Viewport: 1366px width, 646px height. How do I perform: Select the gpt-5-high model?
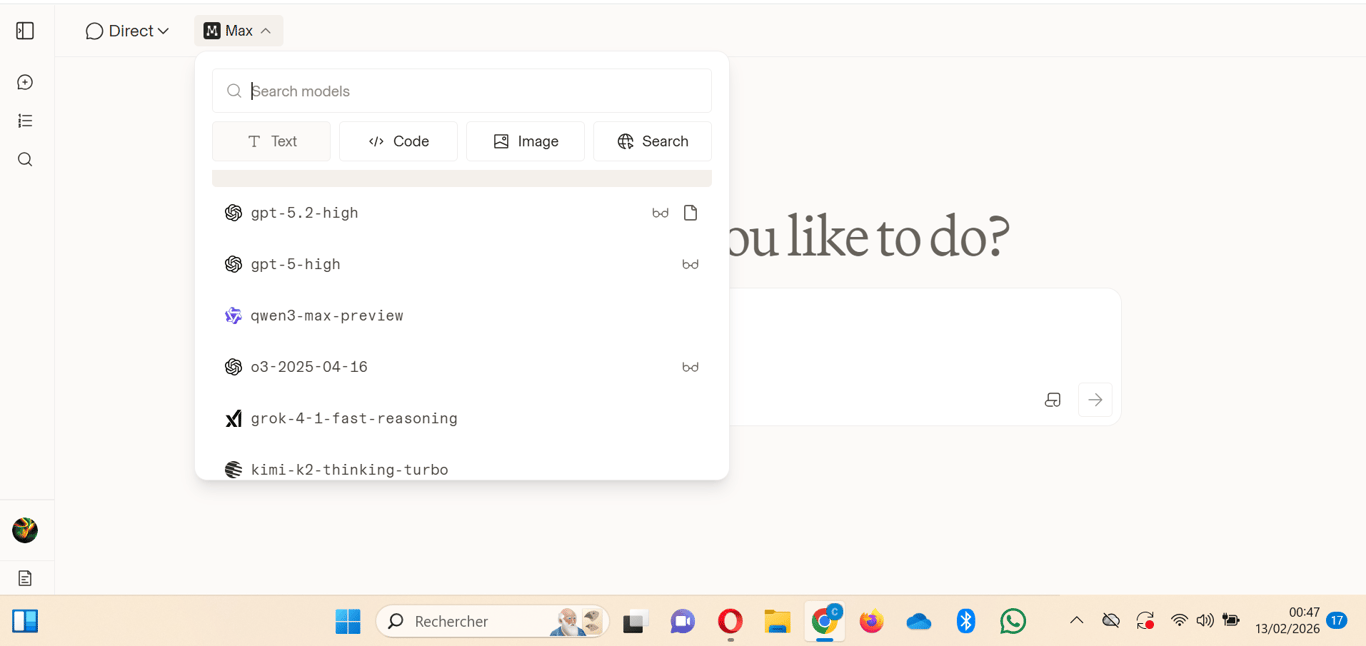tap(462, 264)
